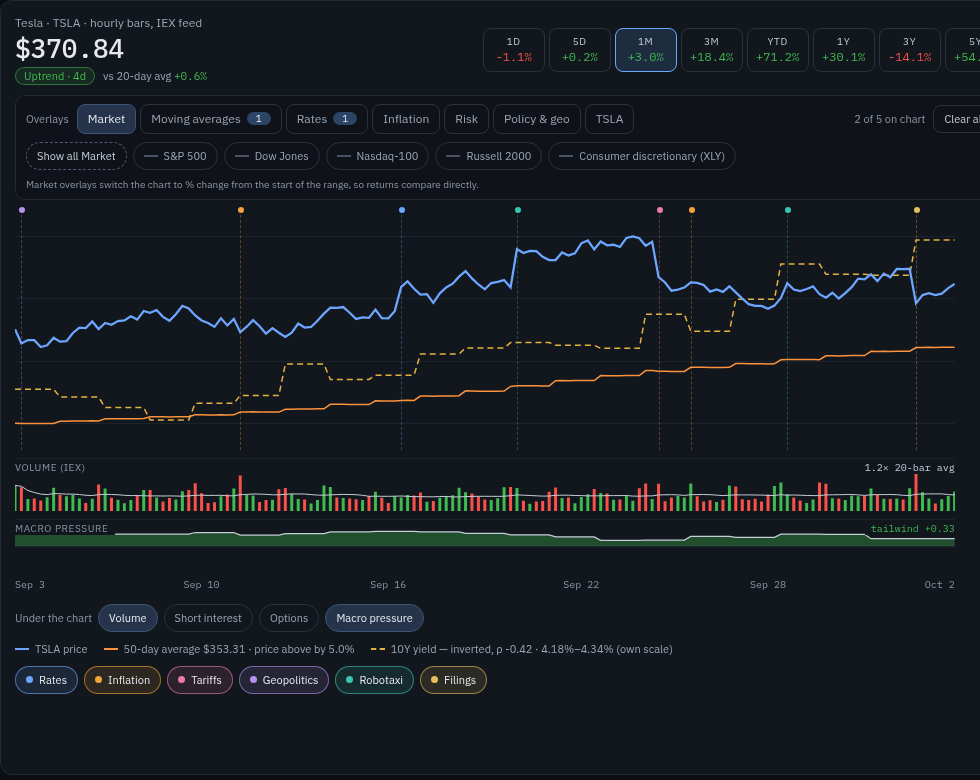The height and width of the screenshot is (780, 980).
Task: Select the 3M time range
Action: (712, 50)
